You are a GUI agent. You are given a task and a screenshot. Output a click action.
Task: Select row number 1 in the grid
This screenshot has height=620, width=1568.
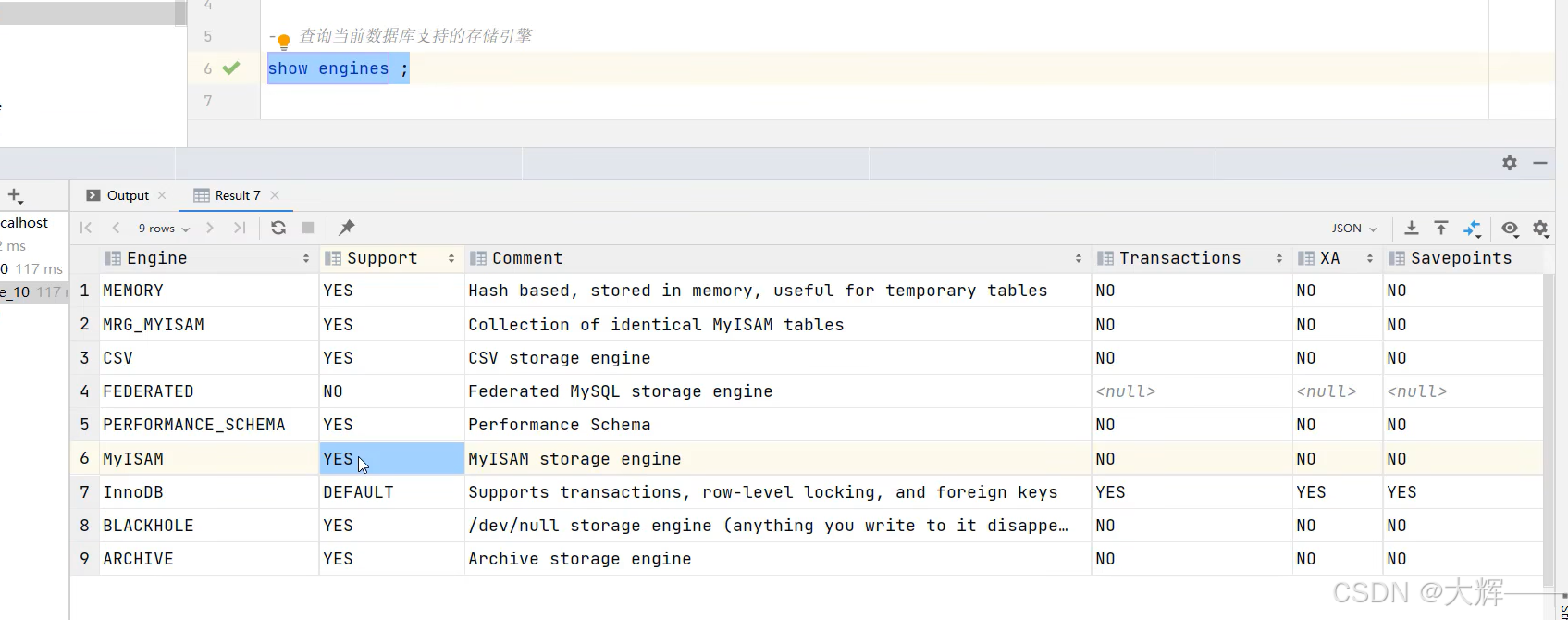pyautogui.click(x=84, y=291)
